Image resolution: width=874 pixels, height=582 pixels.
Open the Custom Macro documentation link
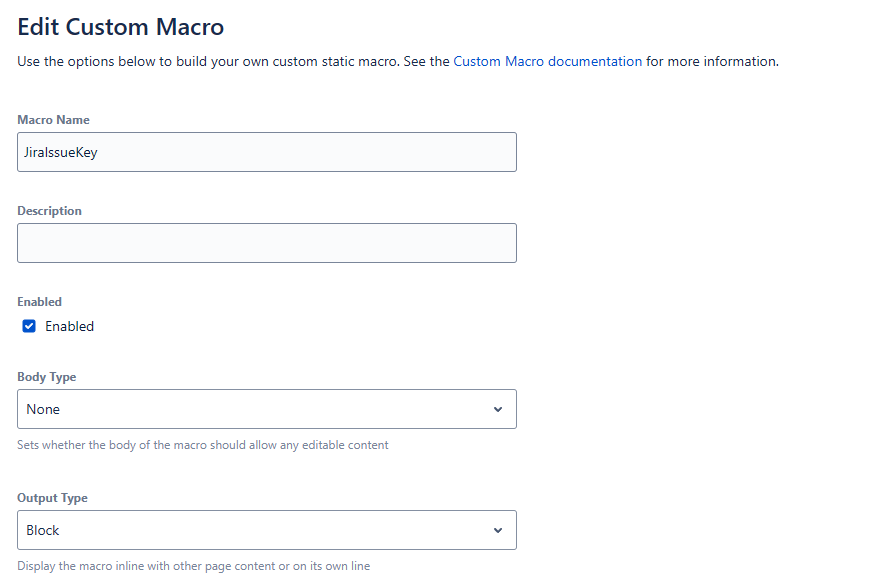(x=547, y=61)
